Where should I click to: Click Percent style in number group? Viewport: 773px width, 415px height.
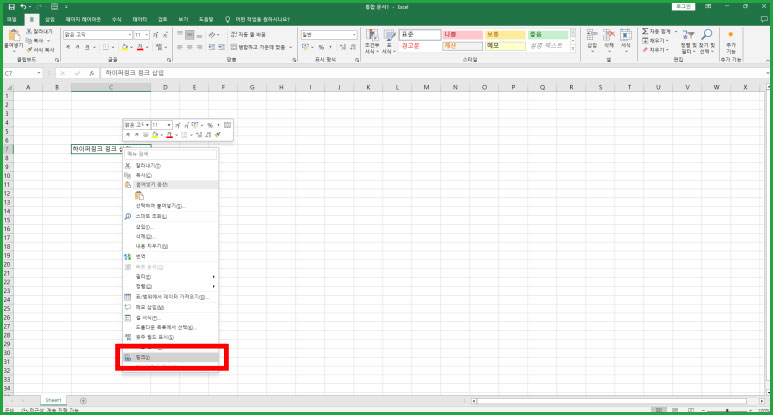tap(321, 47)
